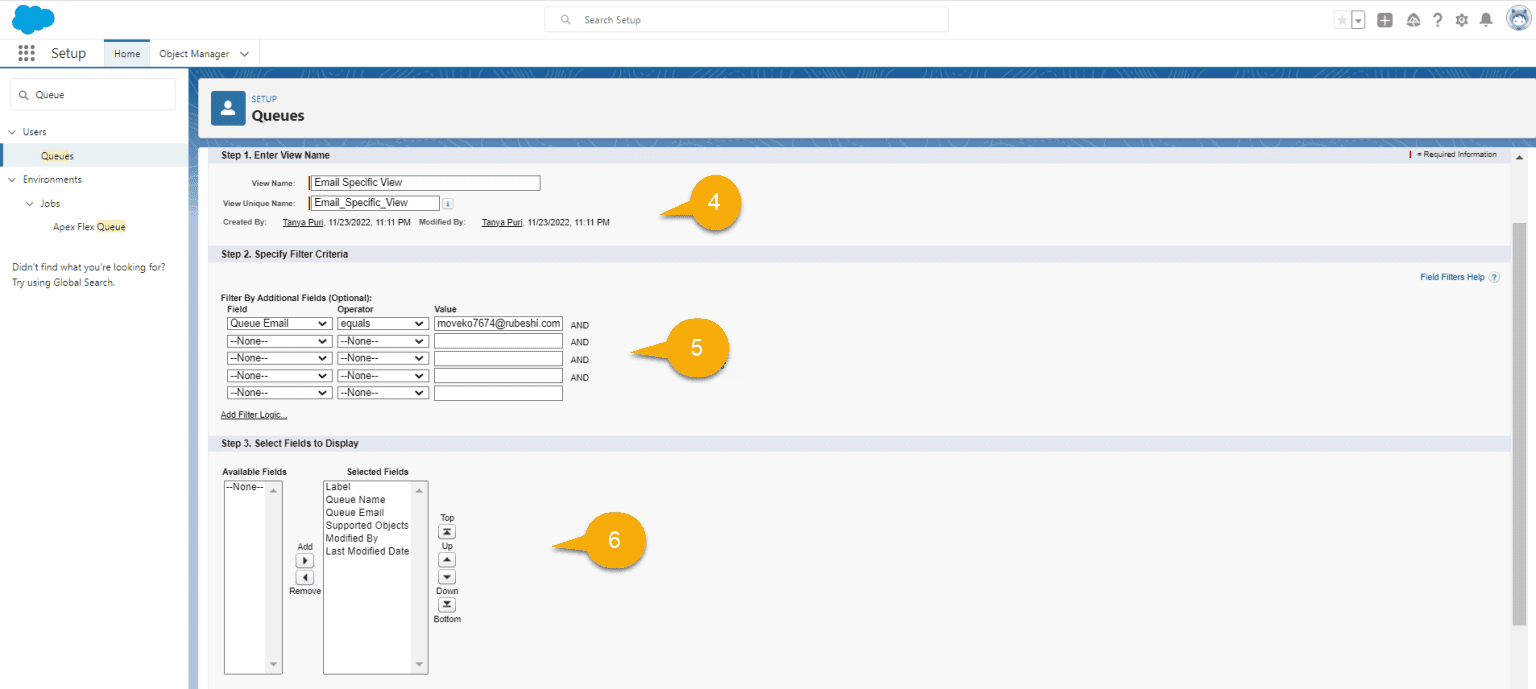Screen dimensions: 1536x689
Task: Open the Trailhead guidance center icon
Action: pyautogui.click(x=1413, y=19)
